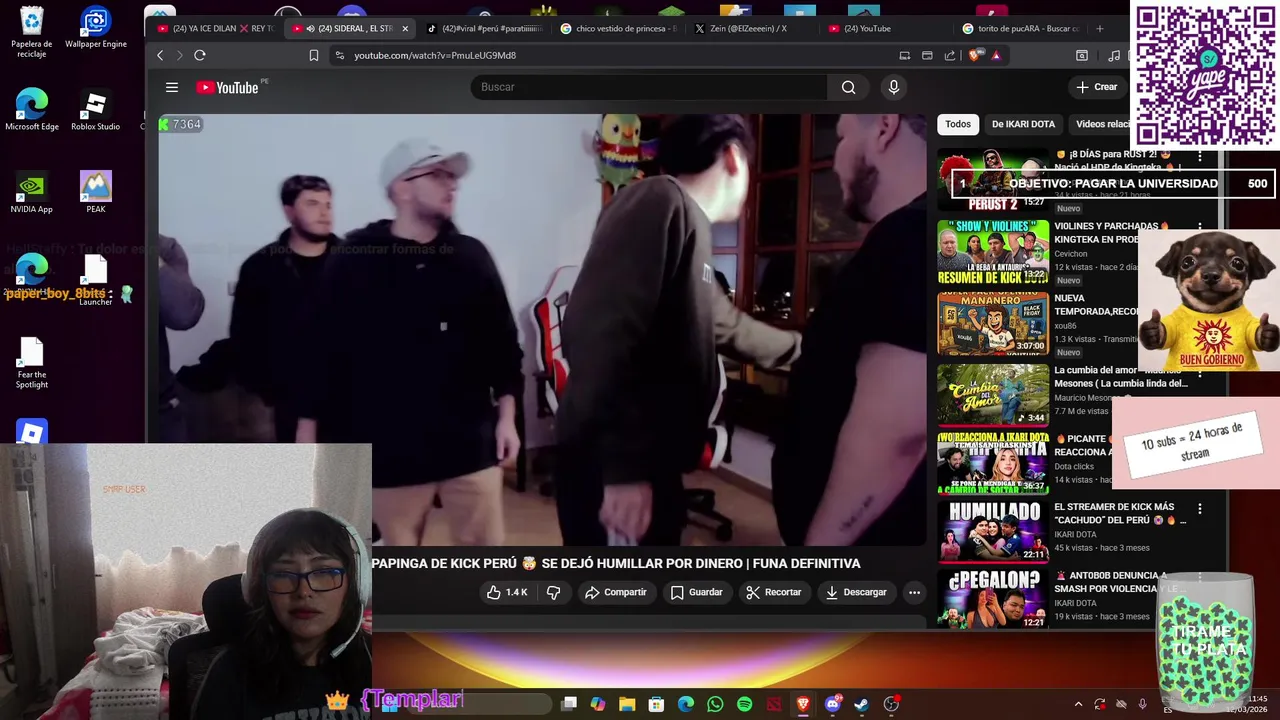Open the YouTube guide hamburger menu
This screenshot has width=1280, height=720.
172,87
